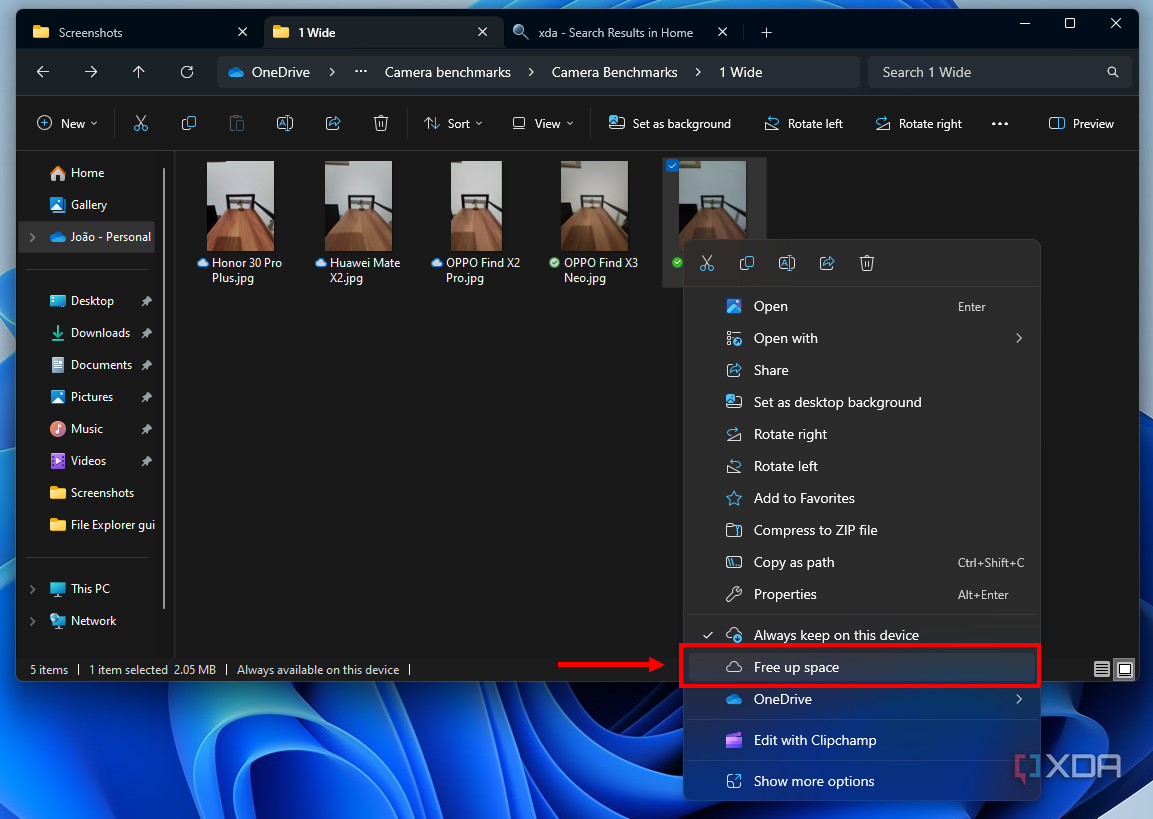Click the Search 1 Wide input box
This screenshot has height=819, width=1153.
click(x=994, y=72)
